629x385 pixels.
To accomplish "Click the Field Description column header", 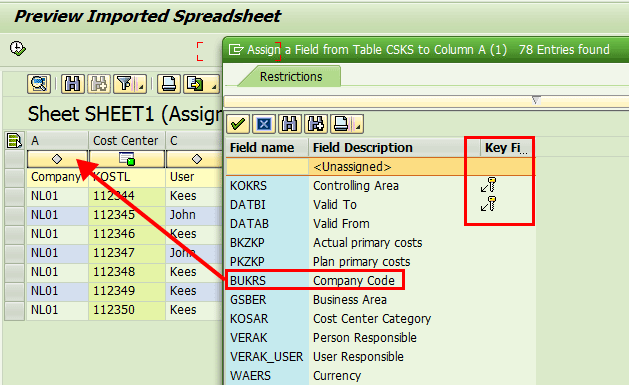I will 394,148.
